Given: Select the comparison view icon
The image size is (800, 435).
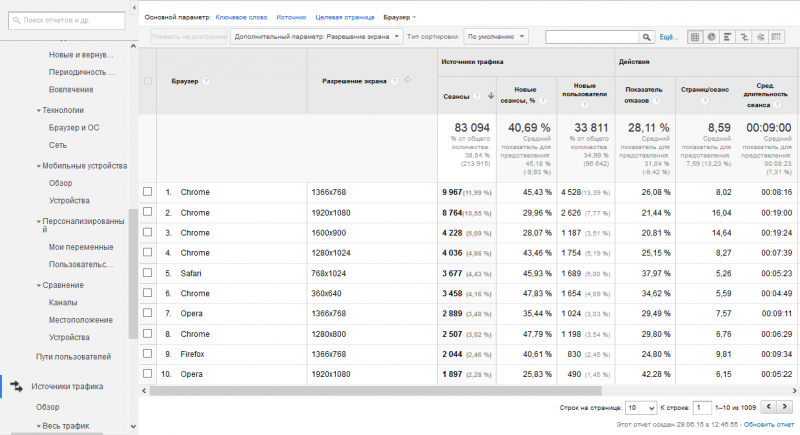Looking at the screenshot, I should point(744,37).
